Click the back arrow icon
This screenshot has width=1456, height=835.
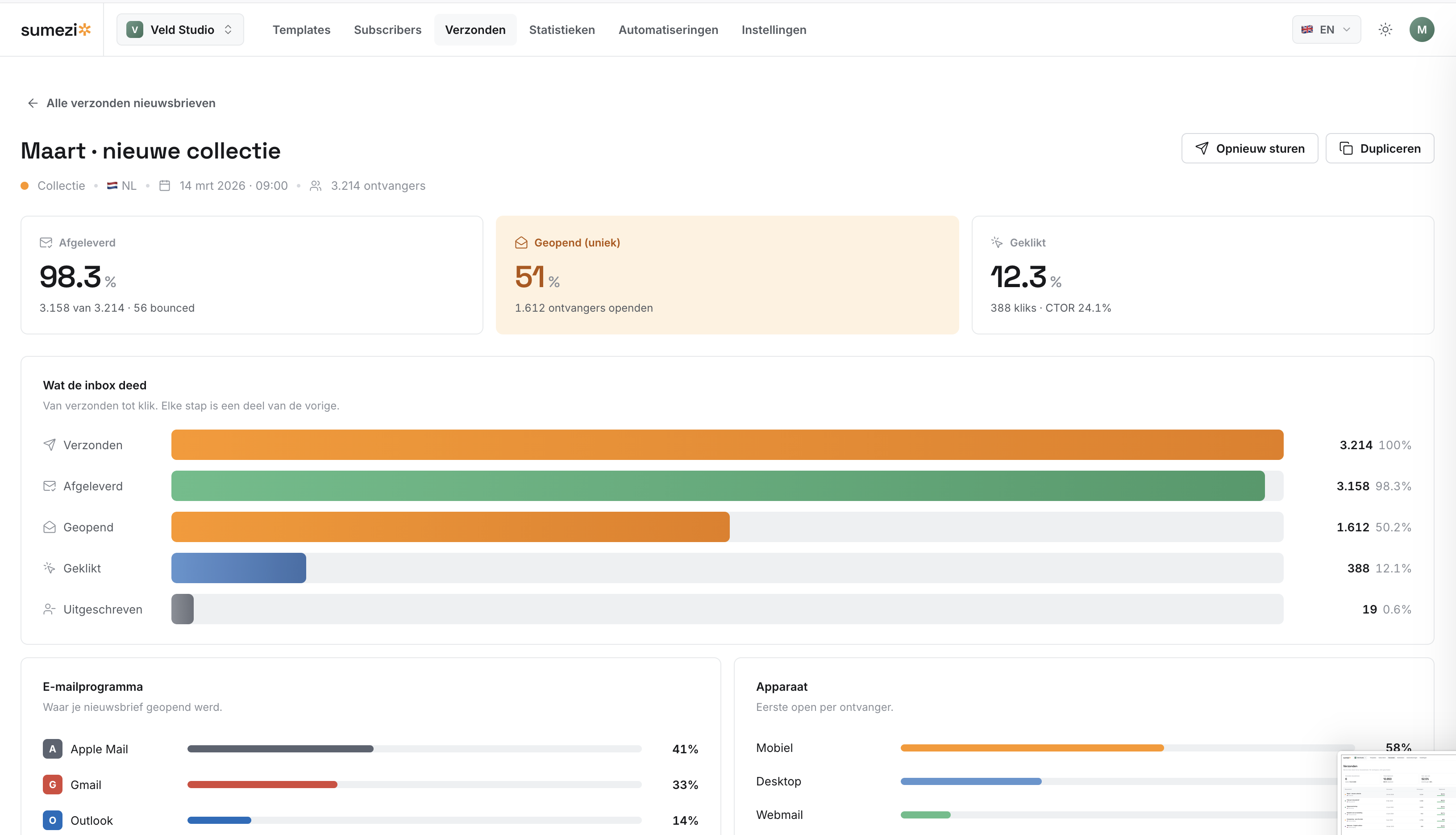pos(33,103)
